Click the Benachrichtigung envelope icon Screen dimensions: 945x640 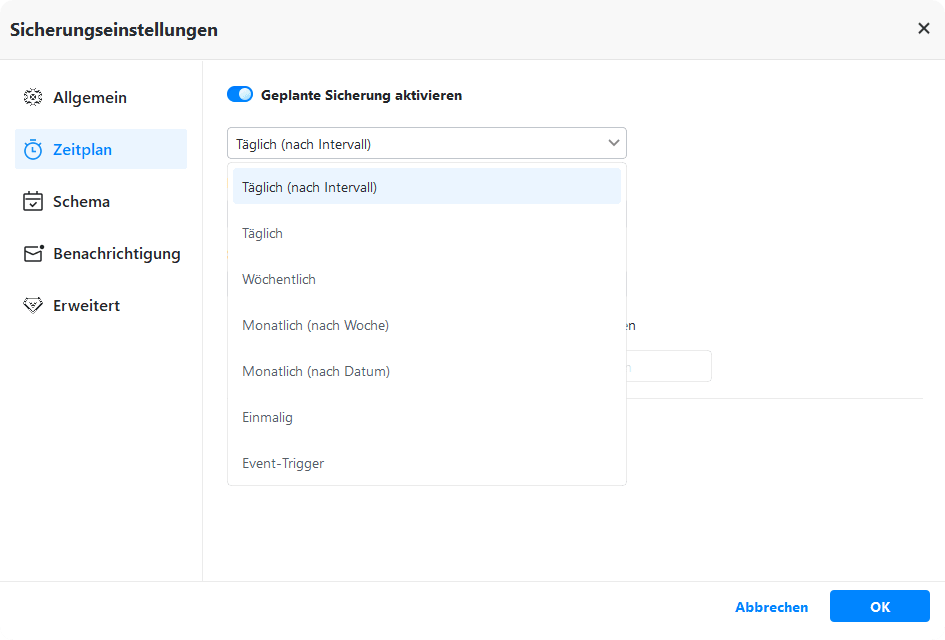coord(33,254)
